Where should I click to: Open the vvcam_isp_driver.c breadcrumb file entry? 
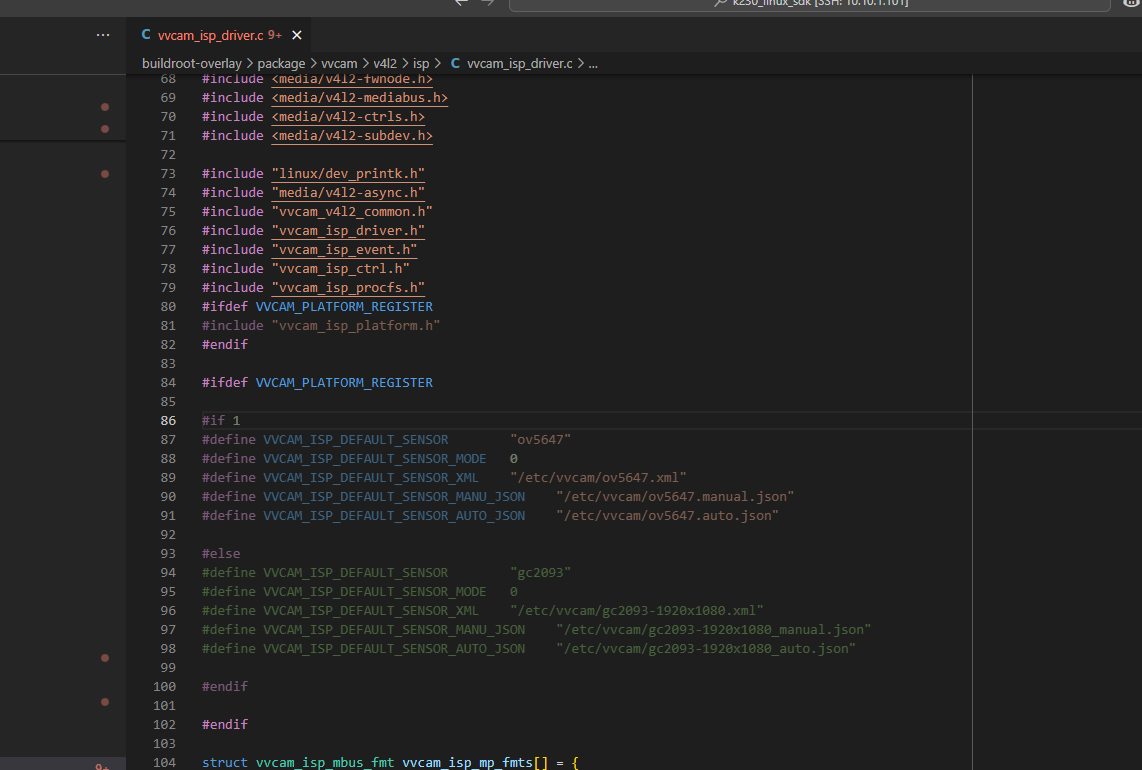(x=519, y=63)
